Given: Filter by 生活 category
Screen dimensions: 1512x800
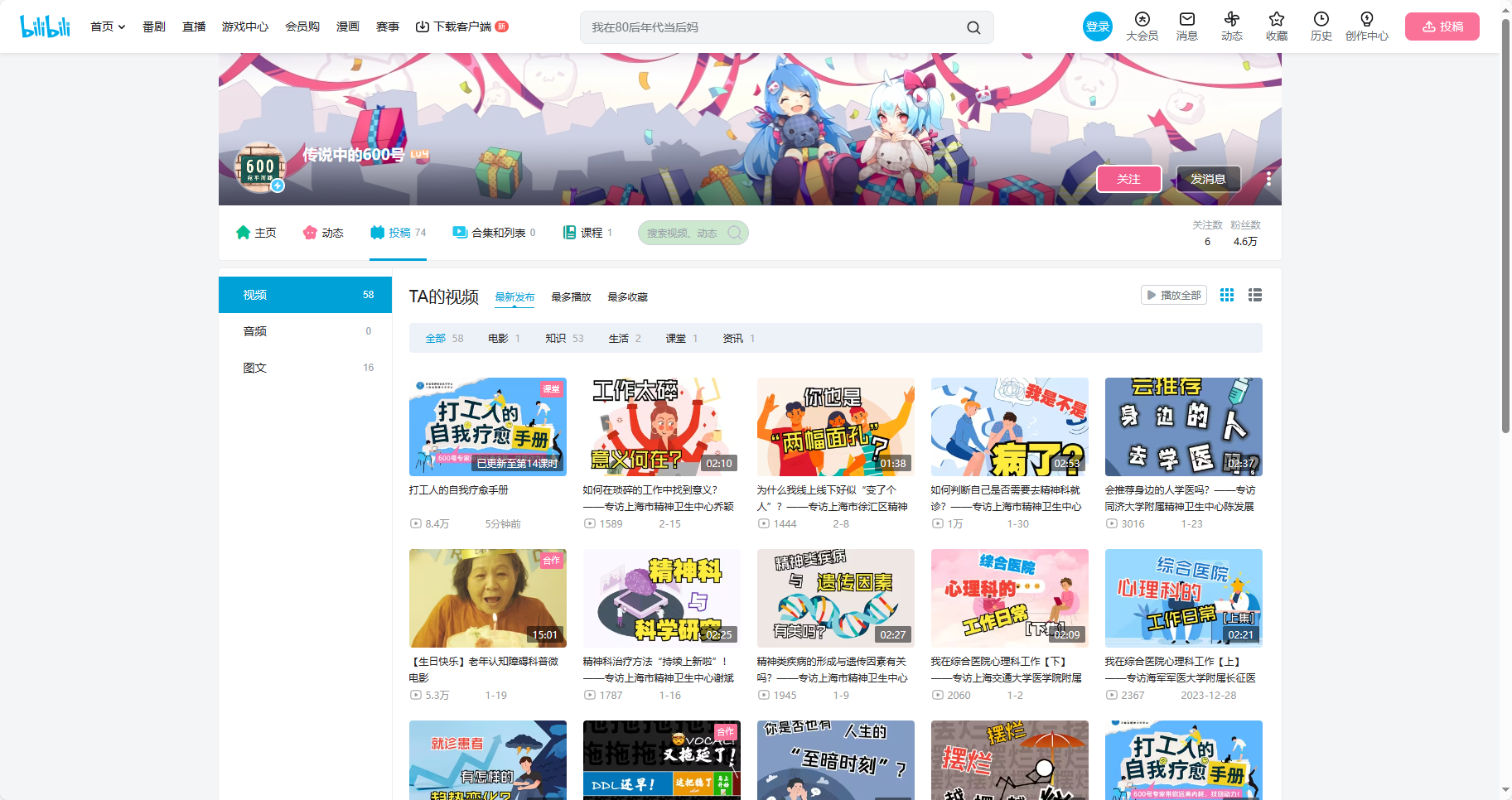Looking at the screenshot, I should [x=625, y=339].
